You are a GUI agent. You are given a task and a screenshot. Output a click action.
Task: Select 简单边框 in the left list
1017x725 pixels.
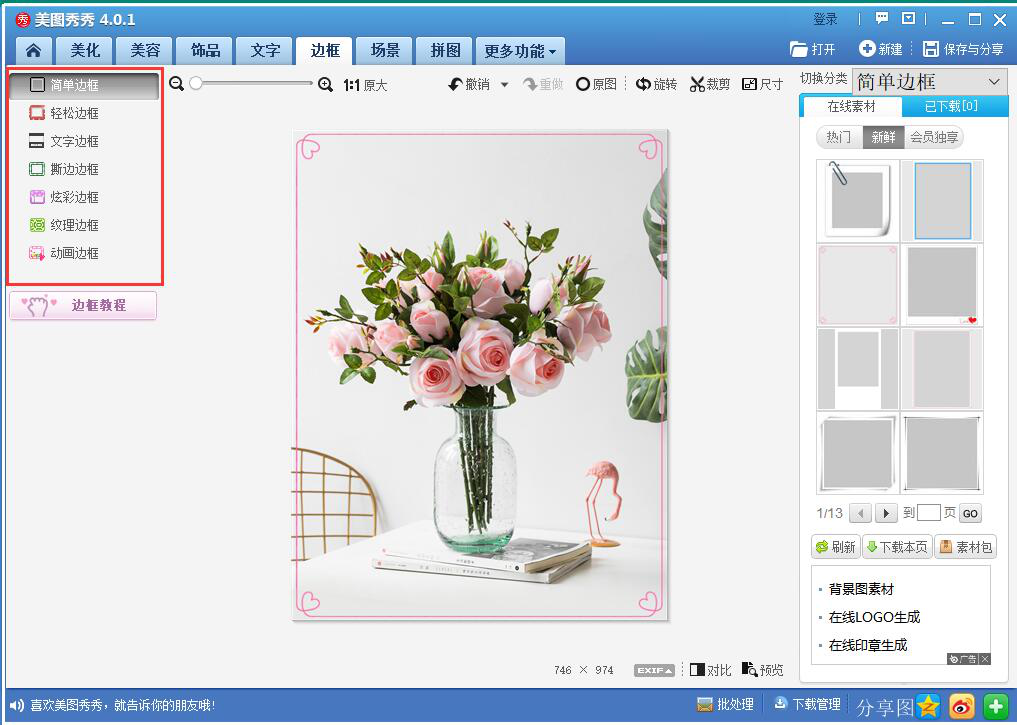[x=84, y=85]
